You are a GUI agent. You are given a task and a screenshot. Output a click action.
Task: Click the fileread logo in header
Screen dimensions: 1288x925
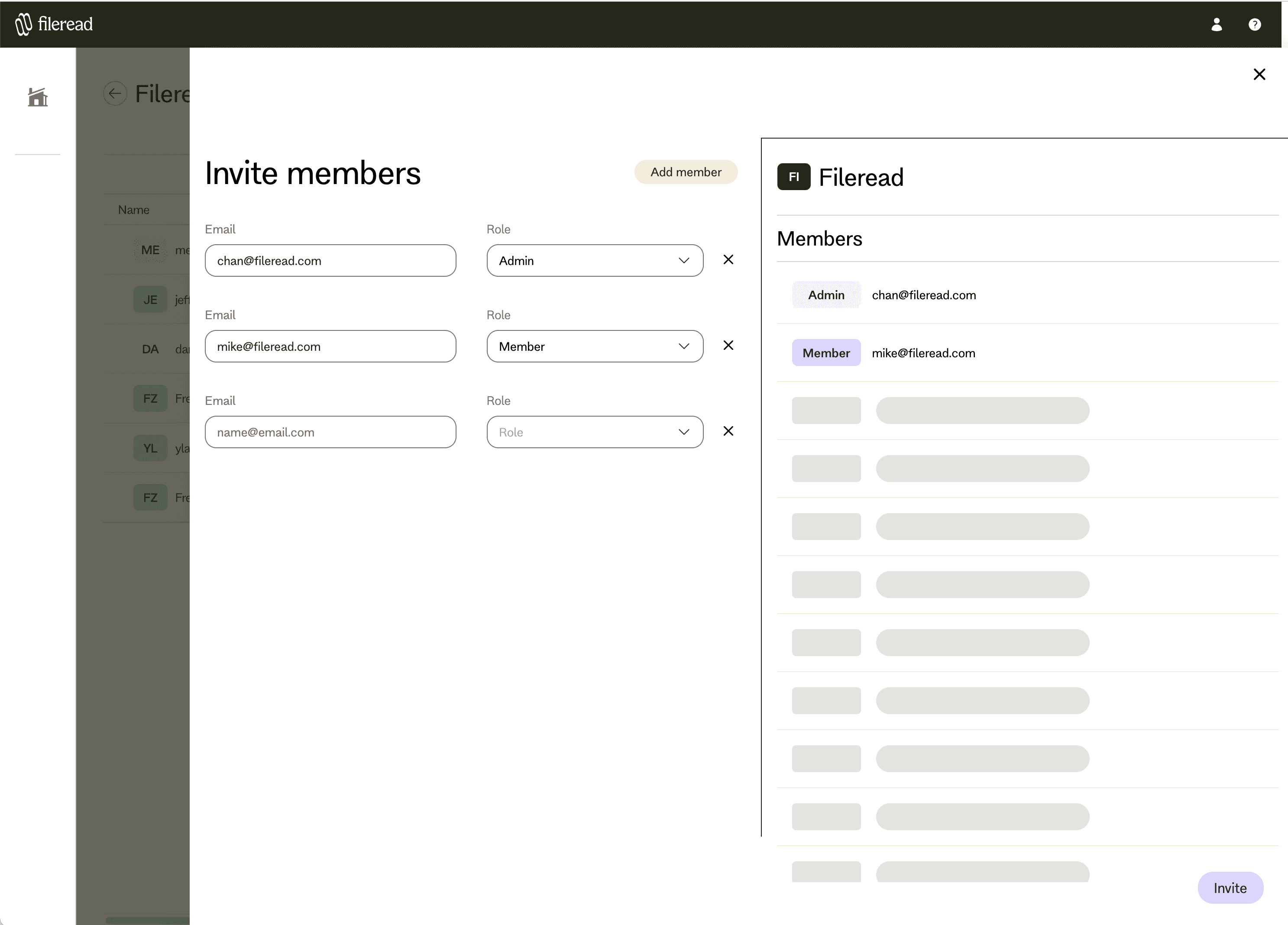pos(54,24)
